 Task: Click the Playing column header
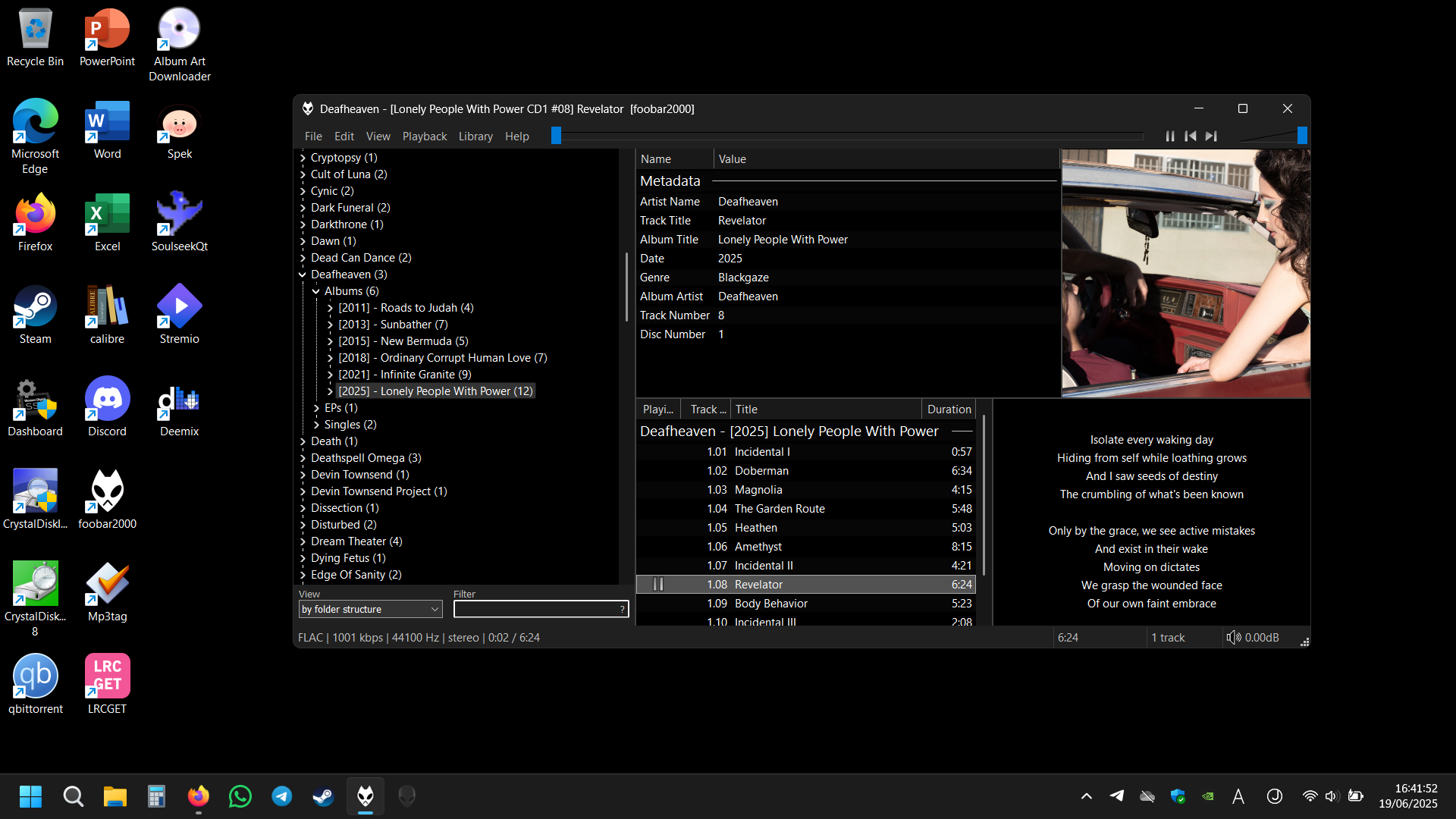point(658,409)
